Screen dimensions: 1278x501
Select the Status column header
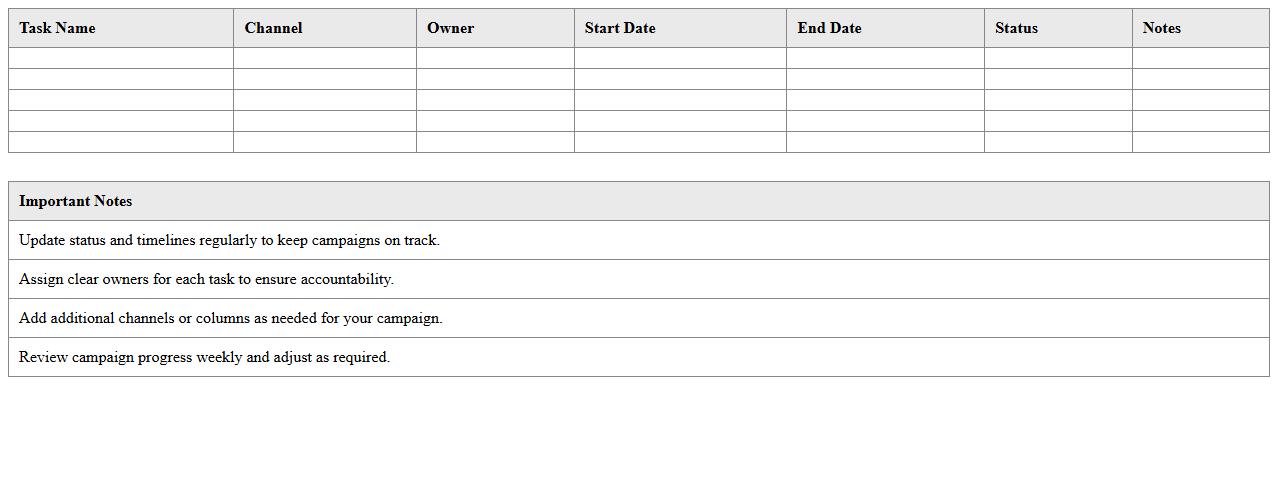[1016, 28]
